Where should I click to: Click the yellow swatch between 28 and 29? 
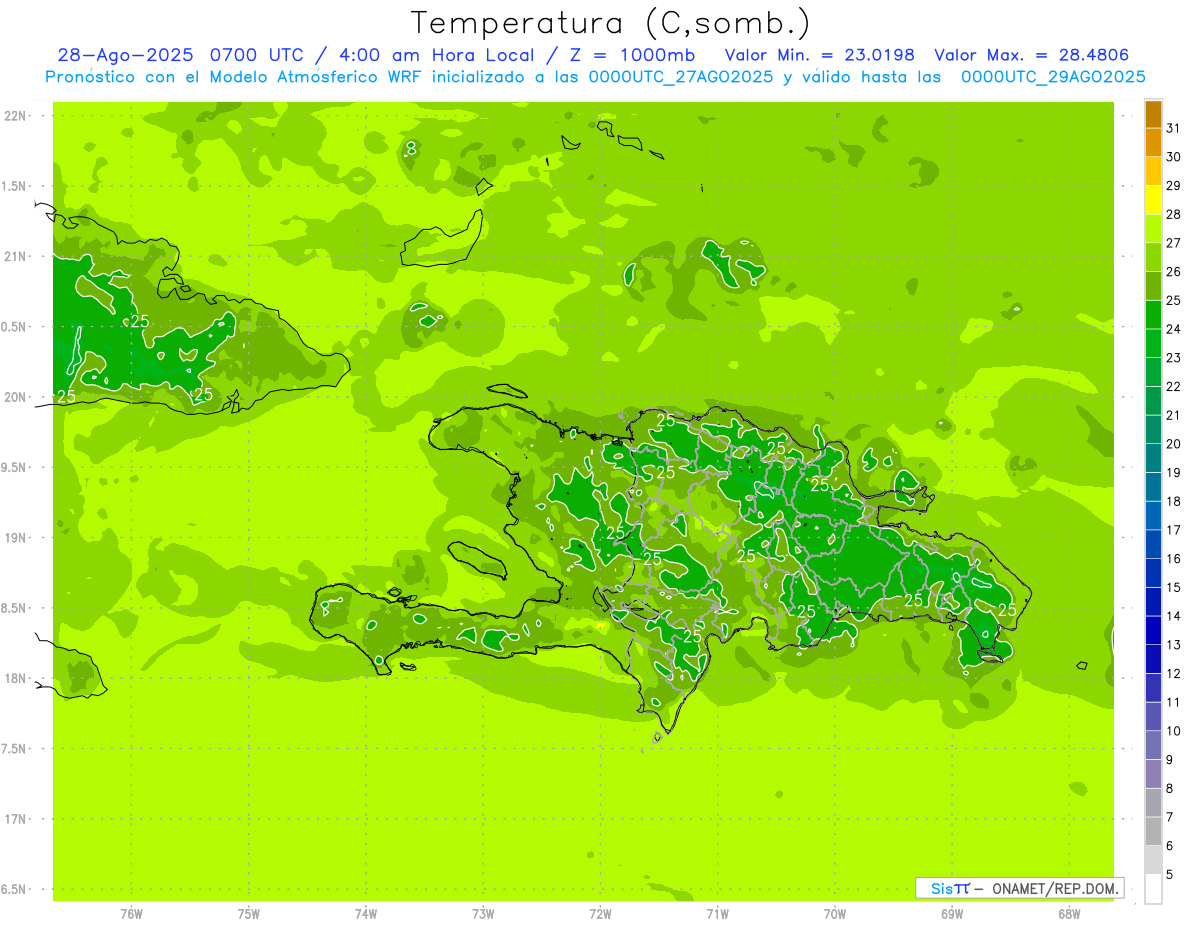(1153, 200)
